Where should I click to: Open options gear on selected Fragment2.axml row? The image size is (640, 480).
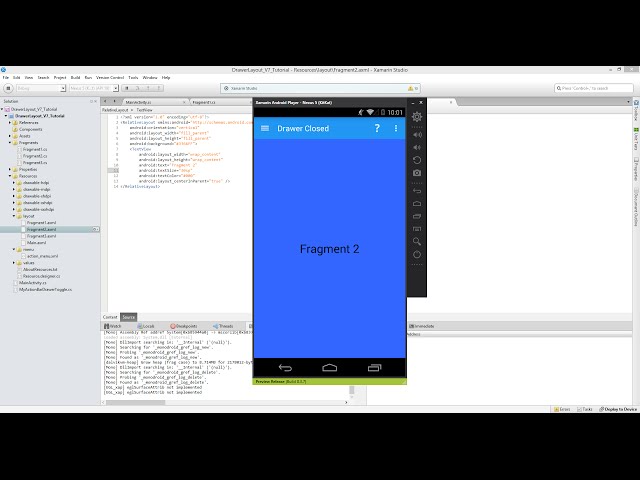[95, 229]
